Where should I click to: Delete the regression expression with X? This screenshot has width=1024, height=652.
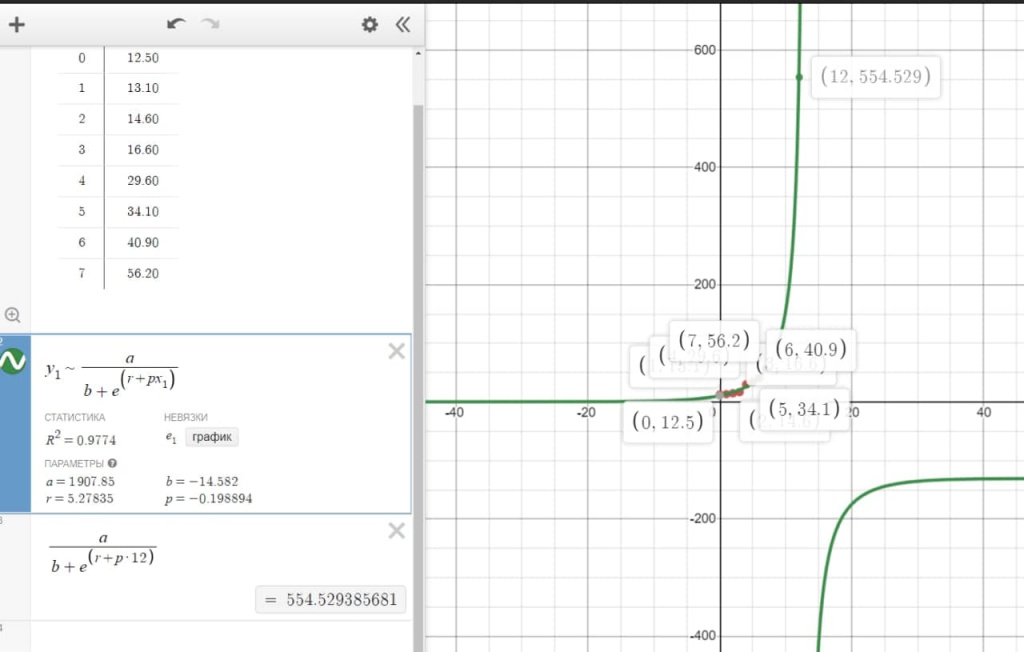(396, 351)
